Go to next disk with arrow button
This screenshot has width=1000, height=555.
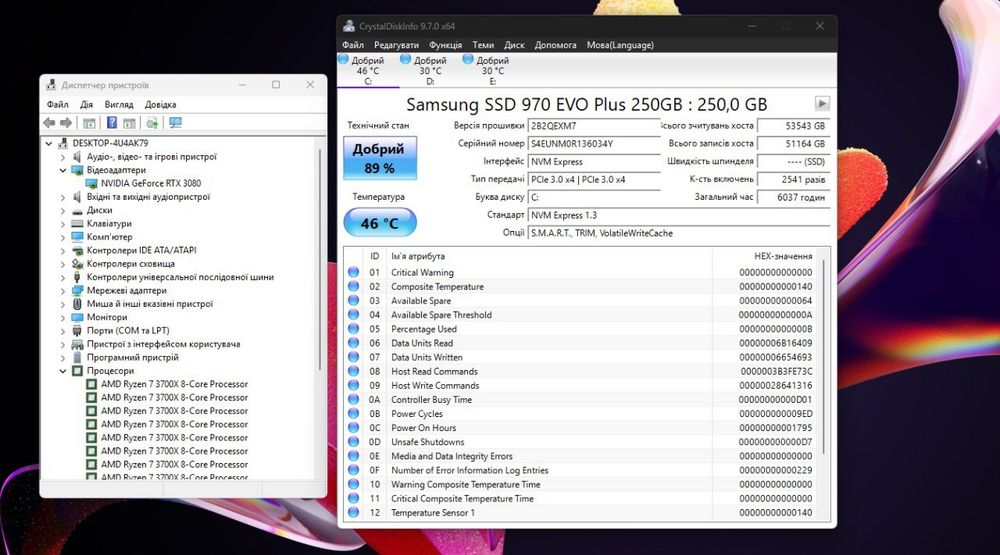[x=822, y=103]
